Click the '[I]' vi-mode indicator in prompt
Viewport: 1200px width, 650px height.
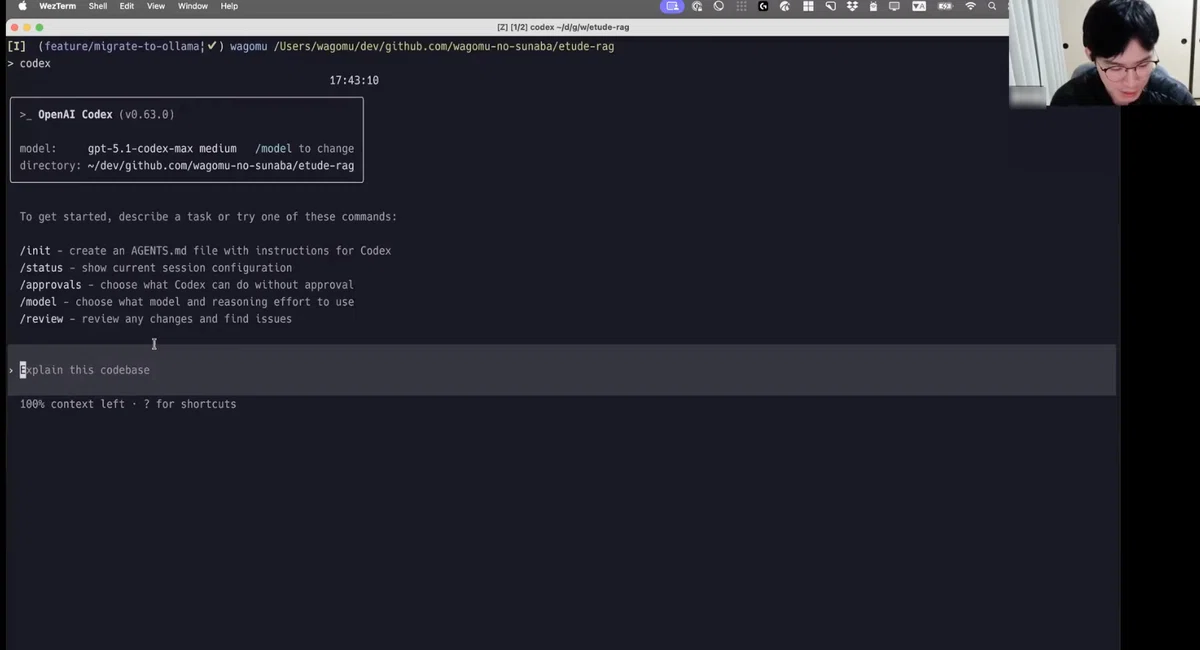16,46
